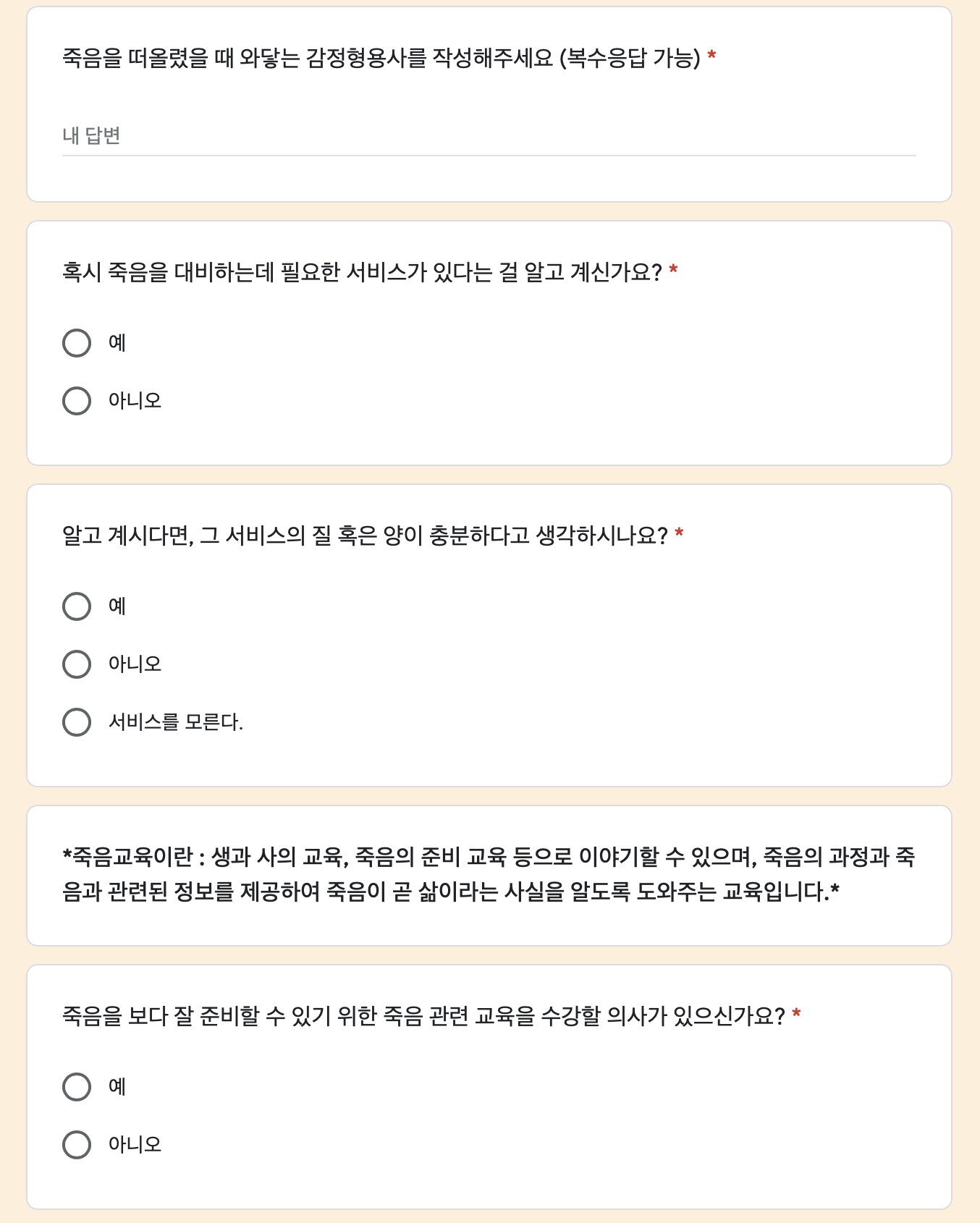980x1223 pixels.
Task: Select '아니오' radio for taking death education course
Action: [x=77, y=1145]
